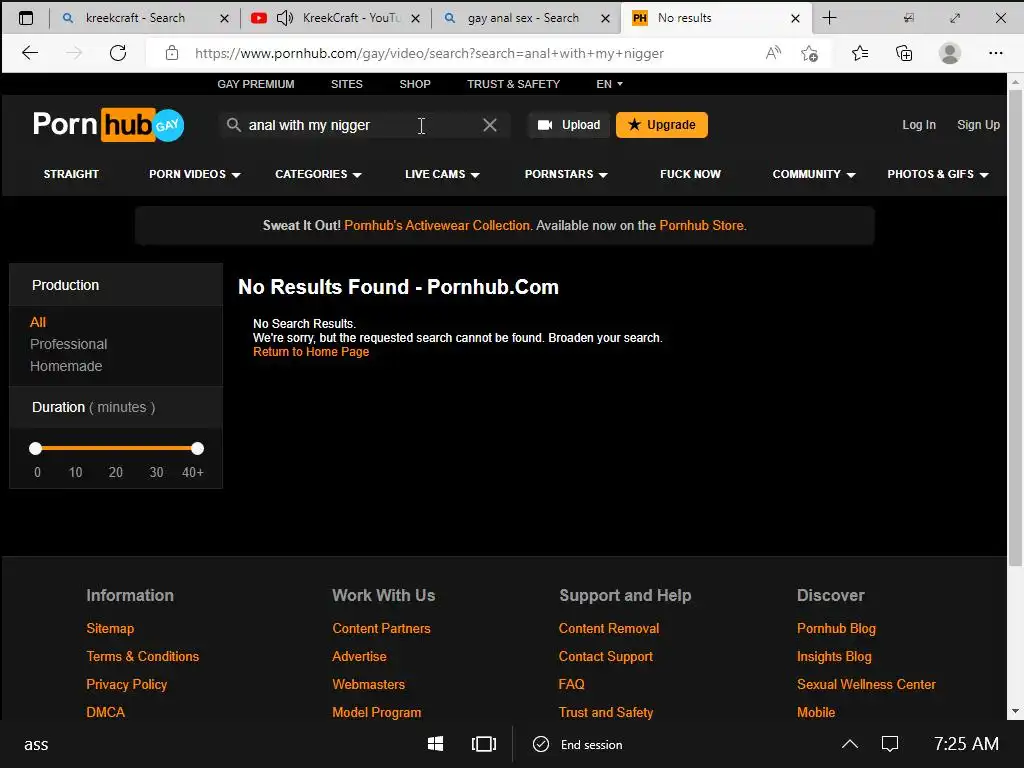1024x768 pixels.
Task: Click the Duration slider maximum handle
Action: click(197, 448)
